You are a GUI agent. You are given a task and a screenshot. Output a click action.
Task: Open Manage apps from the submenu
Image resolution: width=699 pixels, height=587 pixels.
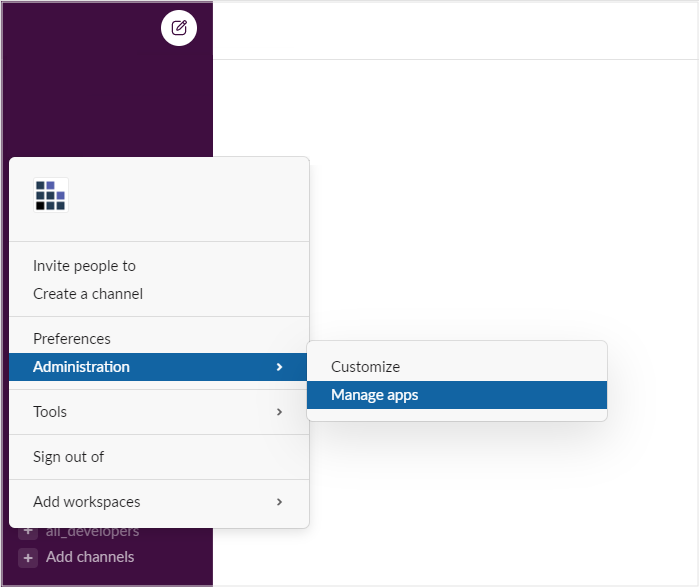click(375, 395)
